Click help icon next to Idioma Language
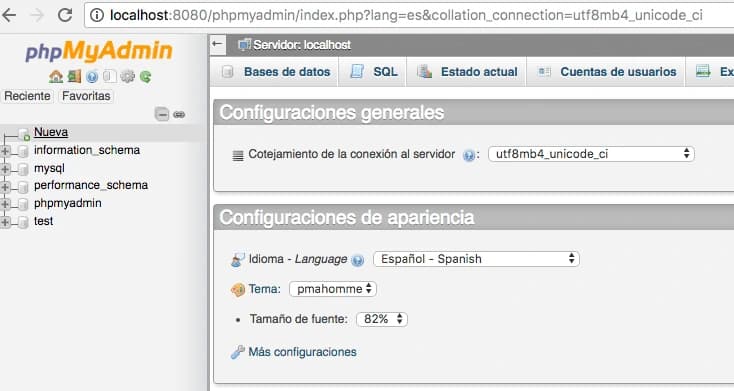 [x=358, y=260]
